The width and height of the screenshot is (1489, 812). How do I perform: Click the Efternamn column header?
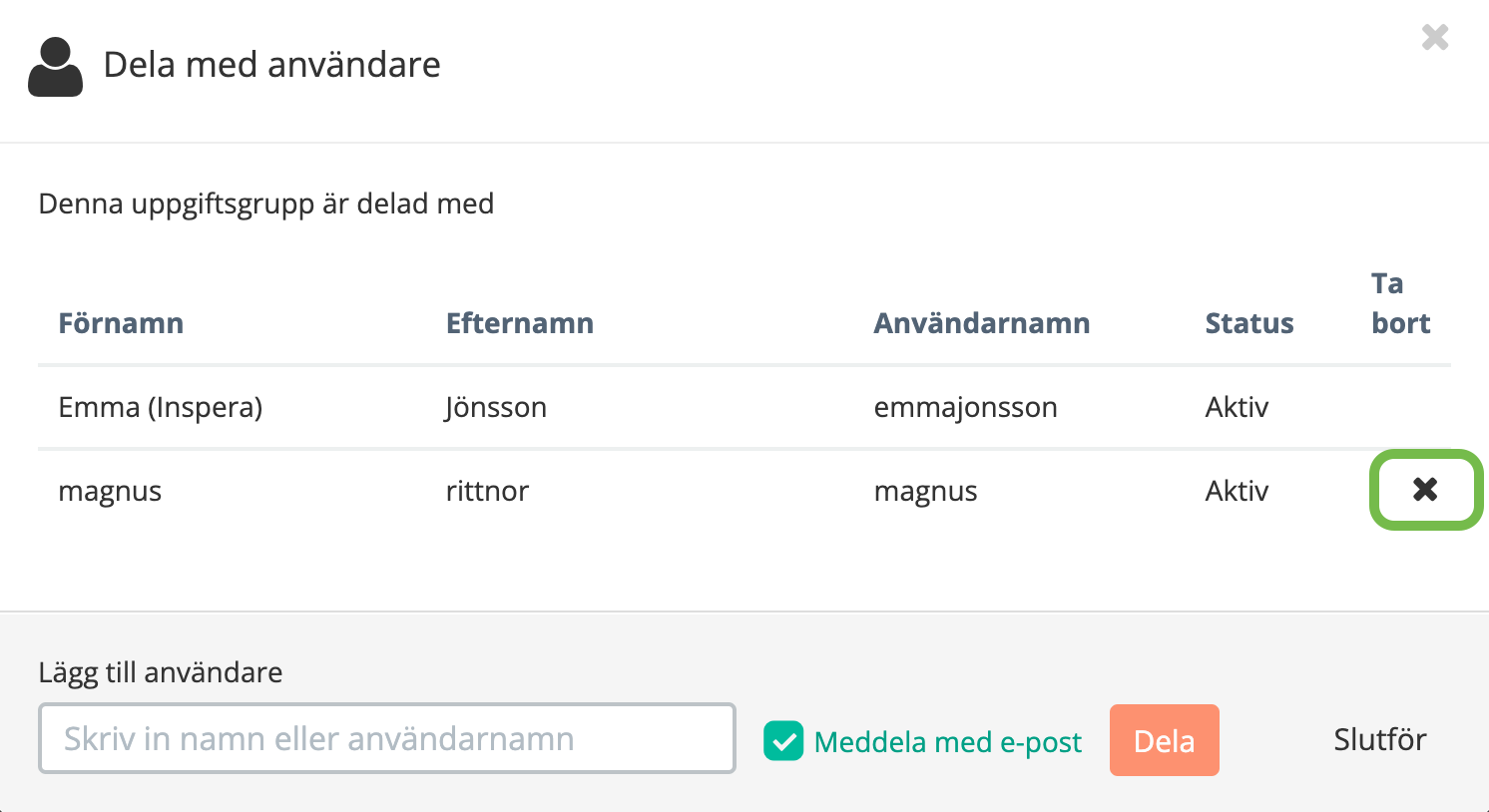[520, 323]
